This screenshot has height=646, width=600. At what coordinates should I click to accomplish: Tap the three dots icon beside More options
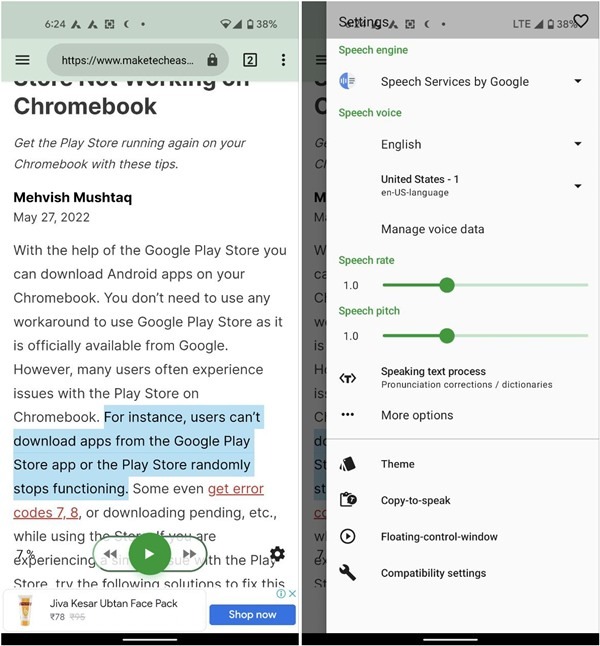point(347,414)
